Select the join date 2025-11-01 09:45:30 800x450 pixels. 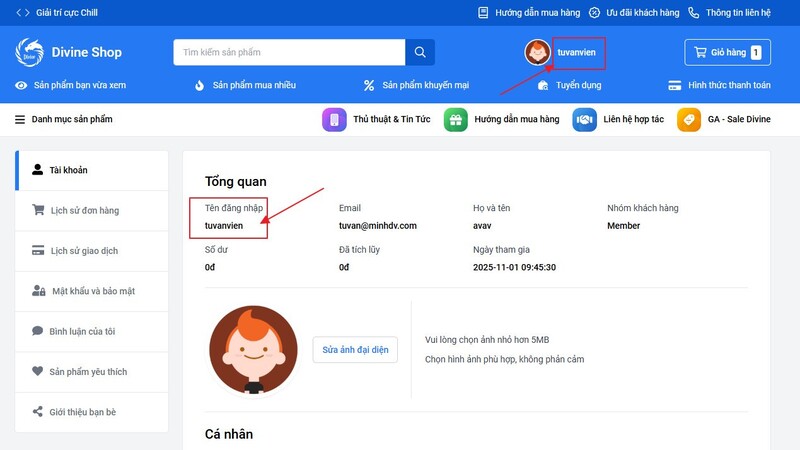[514, 267]
